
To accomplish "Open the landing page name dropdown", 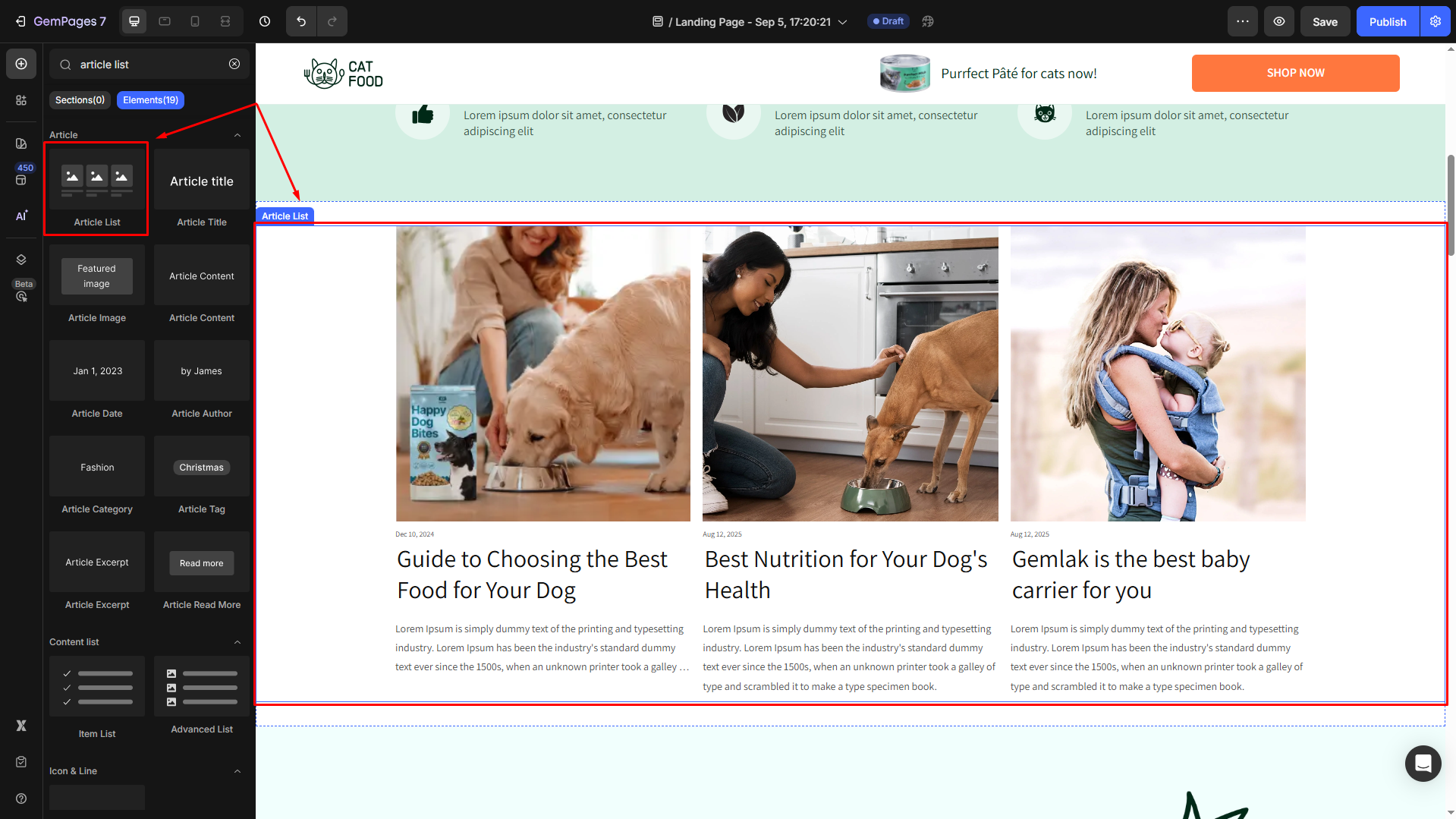I will pos(842,22).
